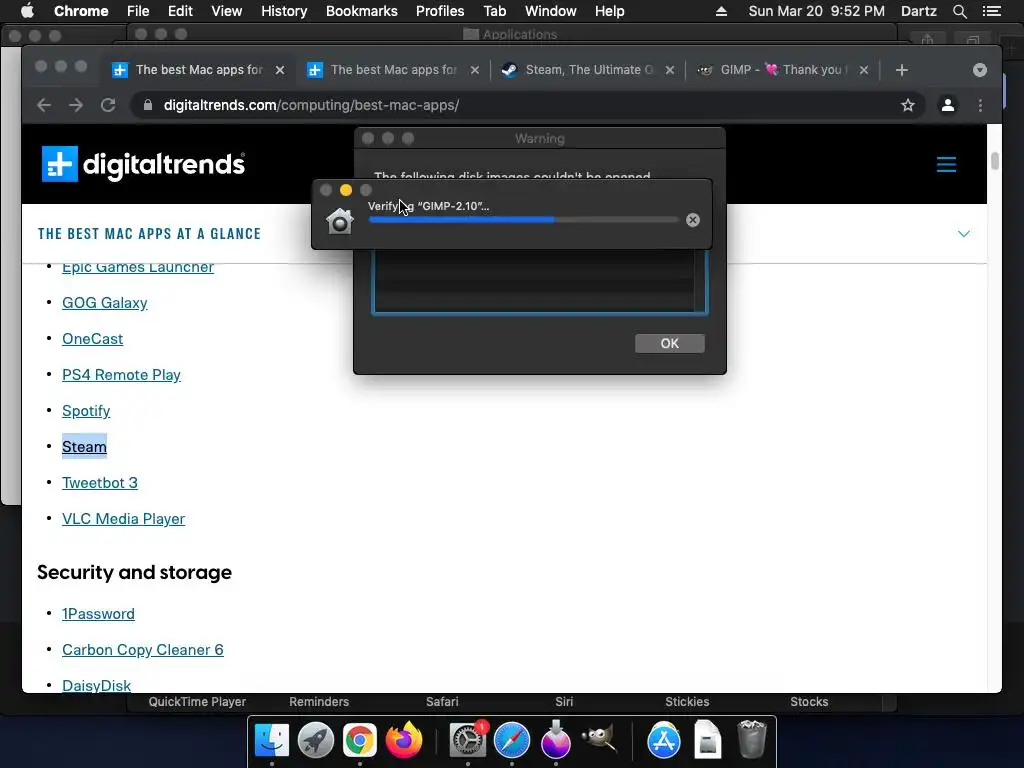Open the View menu
This screenshot has height=768, width=1024.
click(x=227, y=11)
